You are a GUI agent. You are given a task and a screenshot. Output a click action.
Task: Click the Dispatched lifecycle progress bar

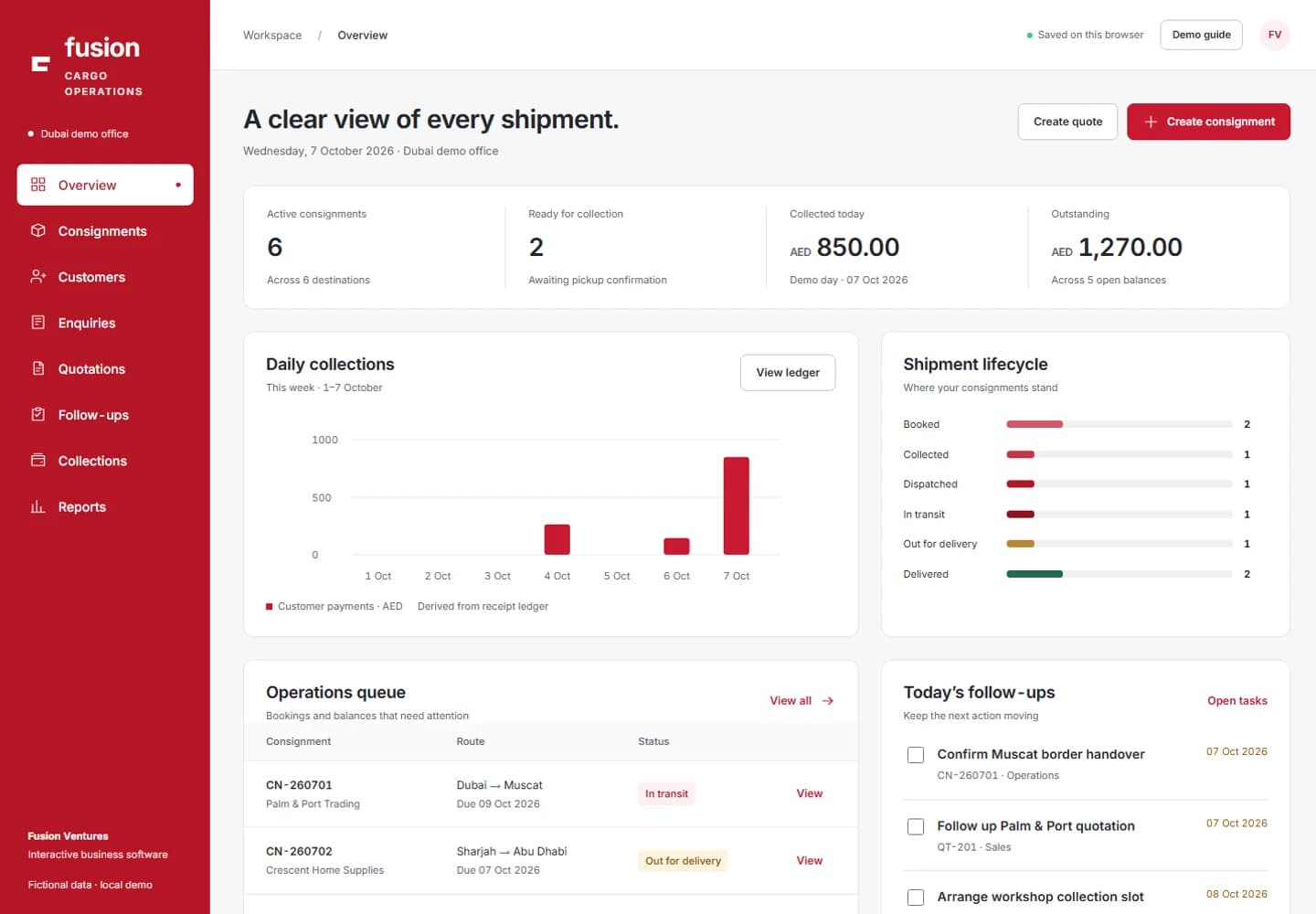1120,484
